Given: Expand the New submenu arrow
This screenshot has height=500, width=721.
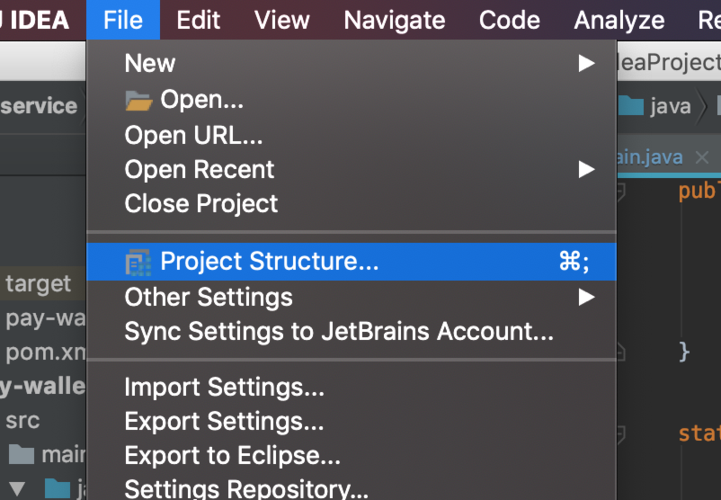Looking at the screenshot, I should (586, 63).
